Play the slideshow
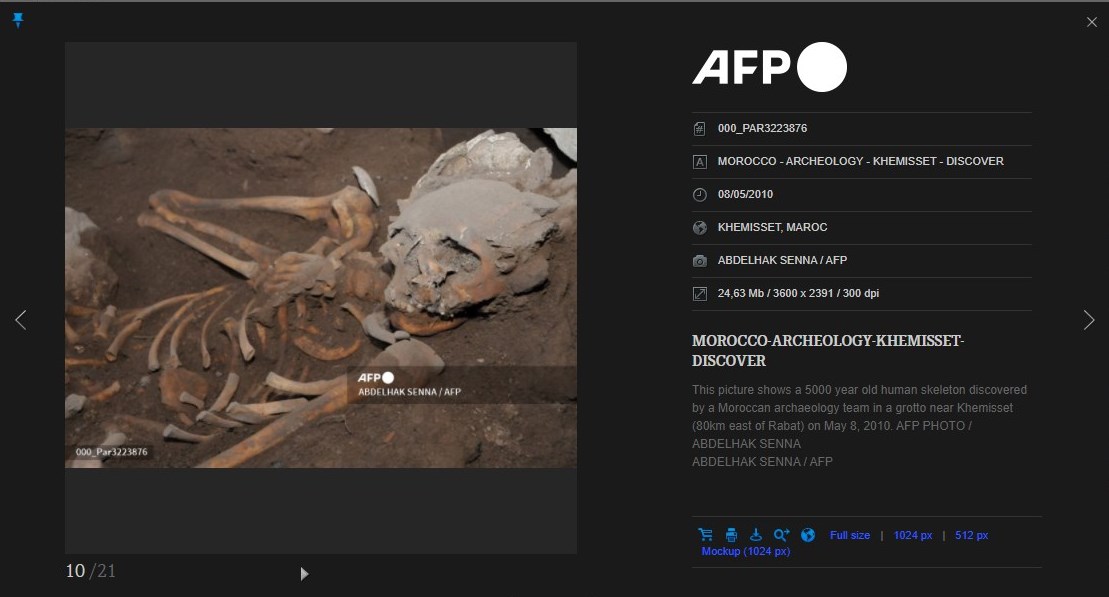 pyautogui.click(x=304, y=573)
